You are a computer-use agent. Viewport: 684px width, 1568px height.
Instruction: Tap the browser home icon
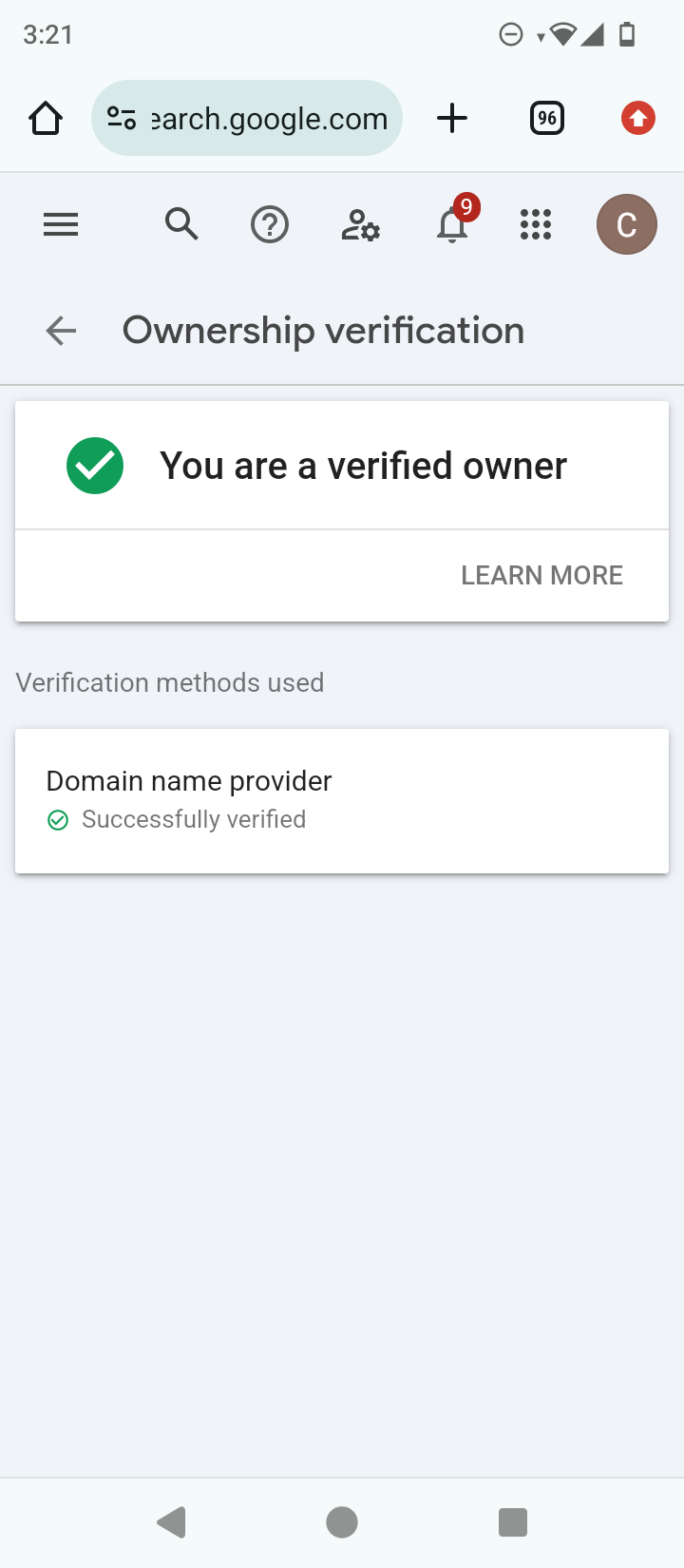point(46,119)
